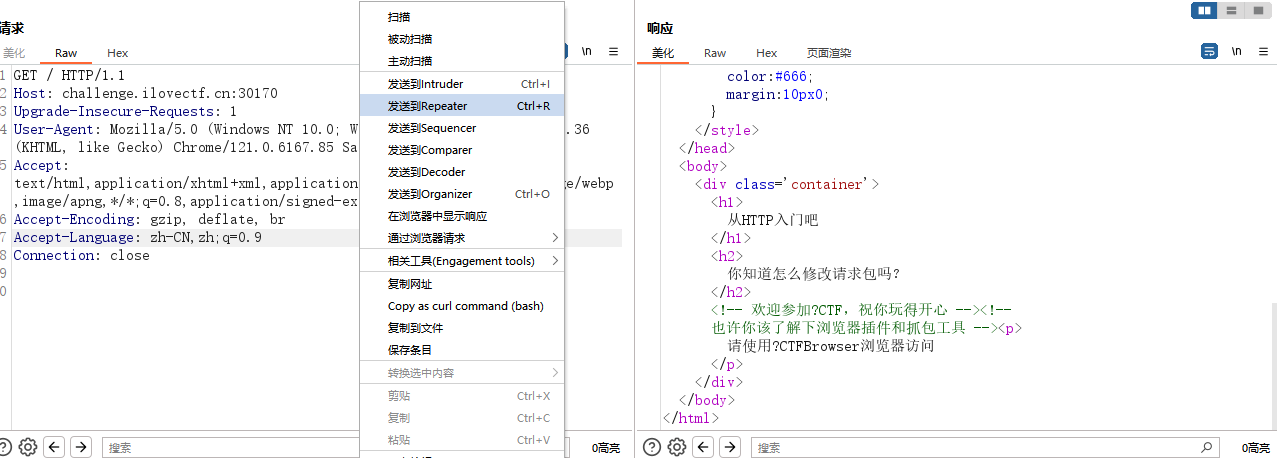This screenshot has width=1277, height=458.
Task: Focus the response panel search field
Action: point(985,448)
